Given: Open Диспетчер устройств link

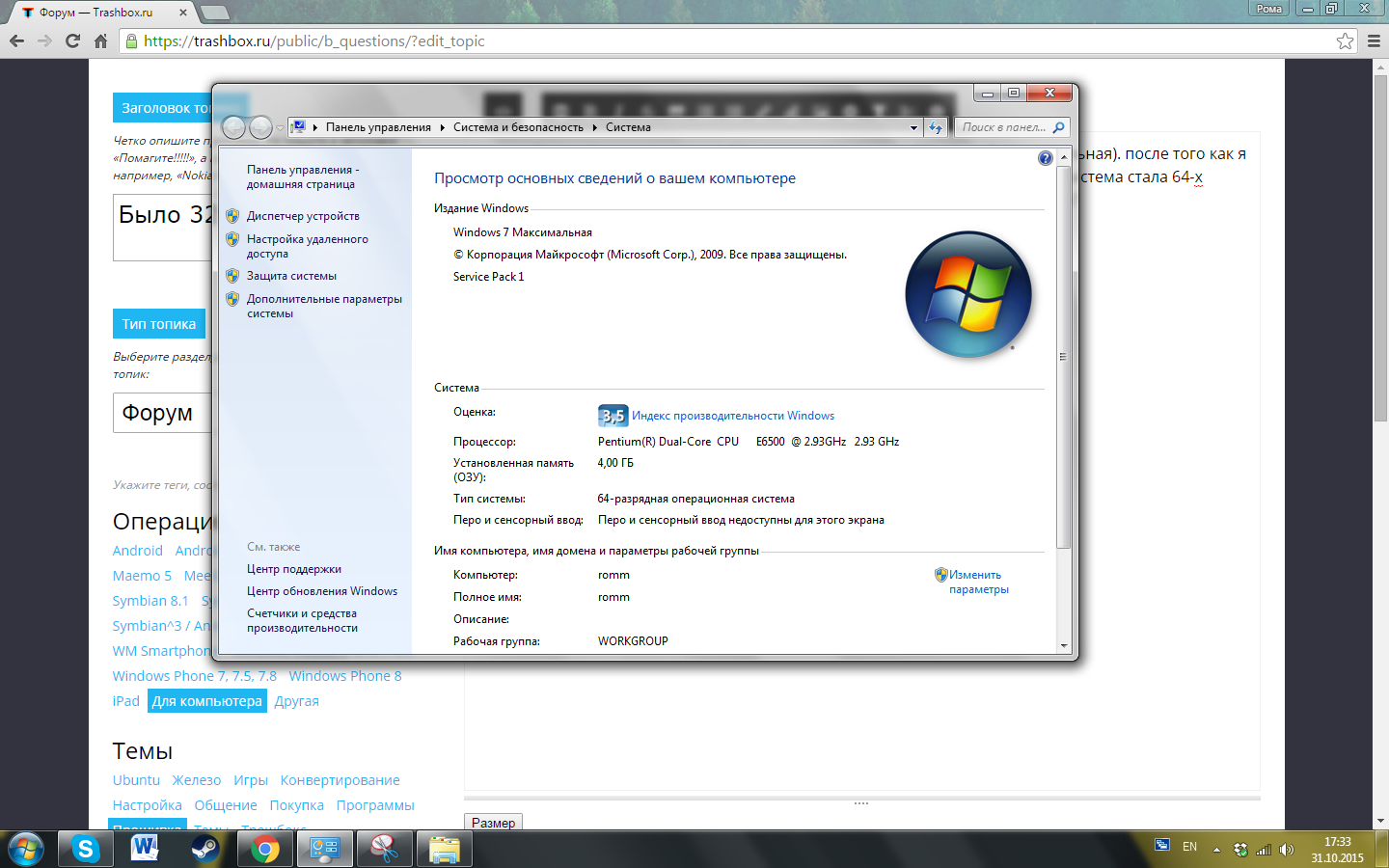Looking at the screenshot, I should pos(303,216).
